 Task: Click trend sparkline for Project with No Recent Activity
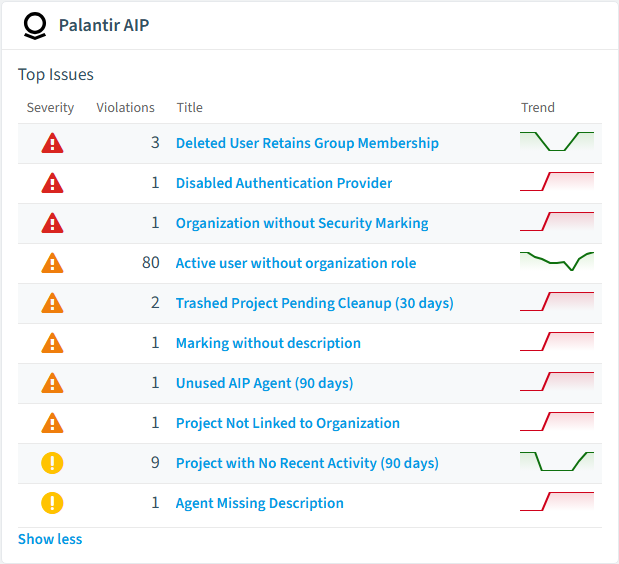557,462
